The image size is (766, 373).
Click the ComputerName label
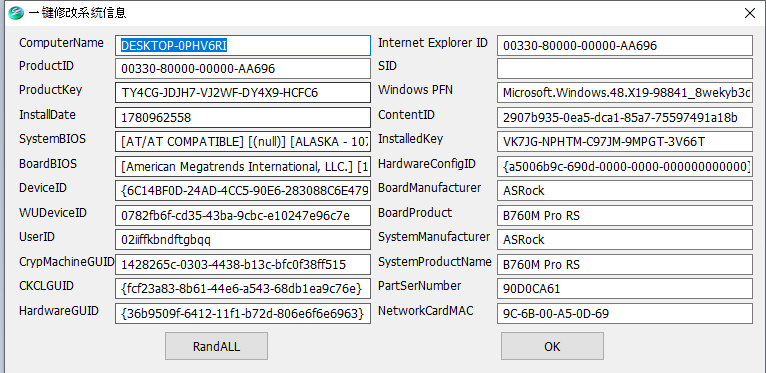coord(62,43)
